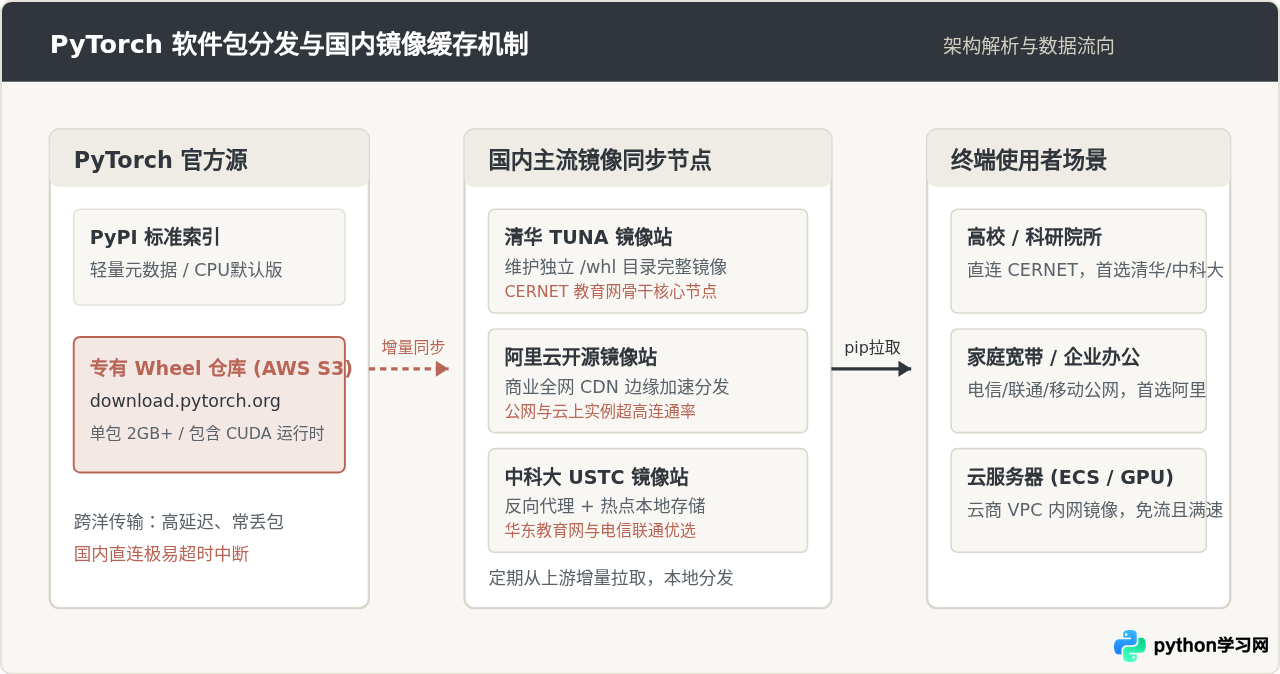Click the text "商业全网 CDN 边缘加速分发"

(617, 387)
